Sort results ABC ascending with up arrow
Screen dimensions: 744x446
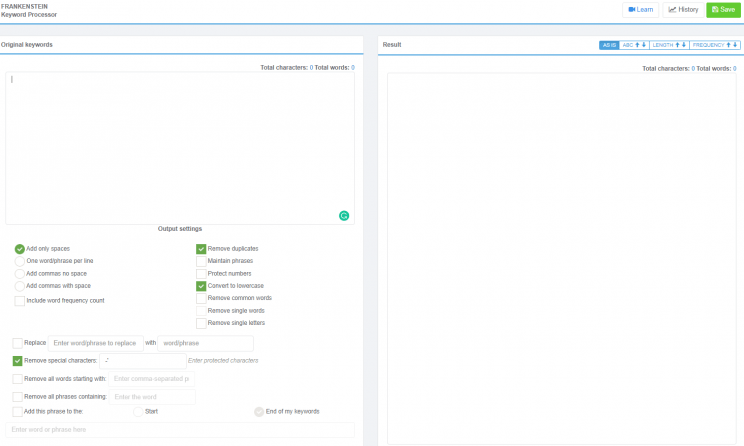point(637,45)
